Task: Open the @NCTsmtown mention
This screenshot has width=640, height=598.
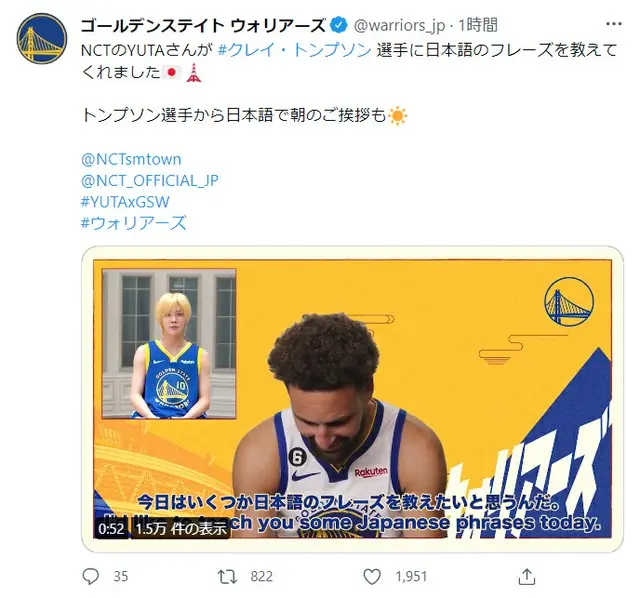Action: pos(131,159)
